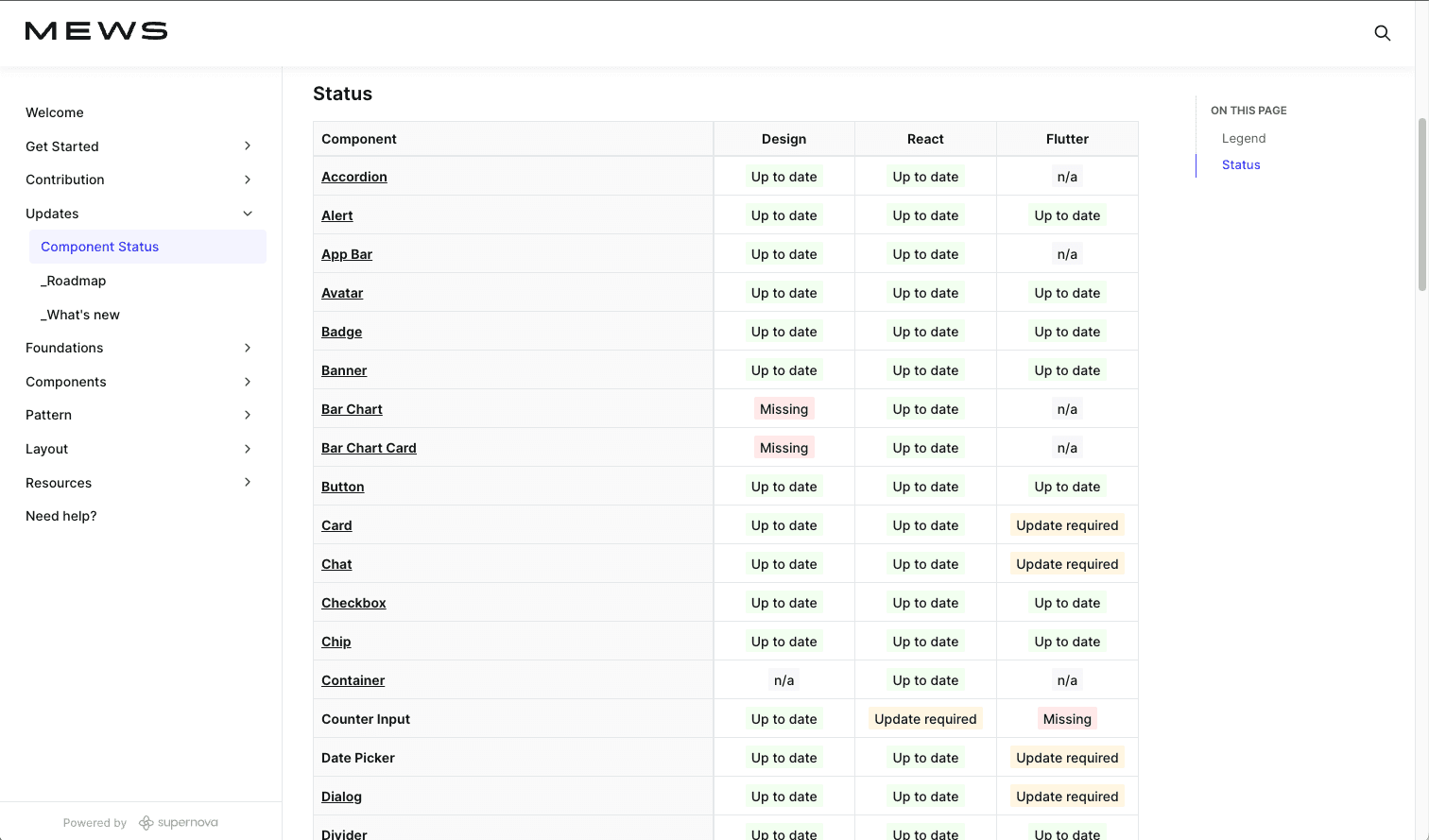
Task: Expand the Layout section chevron
Action: click(248, 449)
